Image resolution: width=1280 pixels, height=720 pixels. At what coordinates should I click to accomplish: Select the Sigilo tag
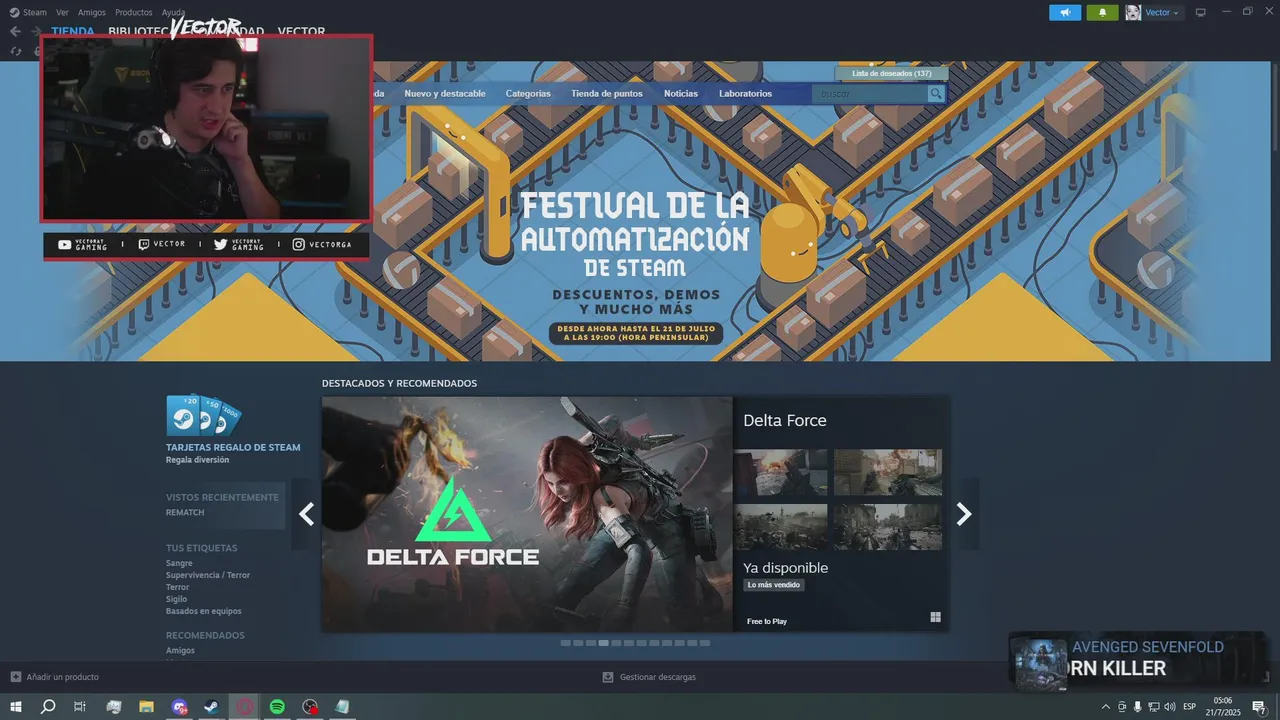(x=176, y=599)
